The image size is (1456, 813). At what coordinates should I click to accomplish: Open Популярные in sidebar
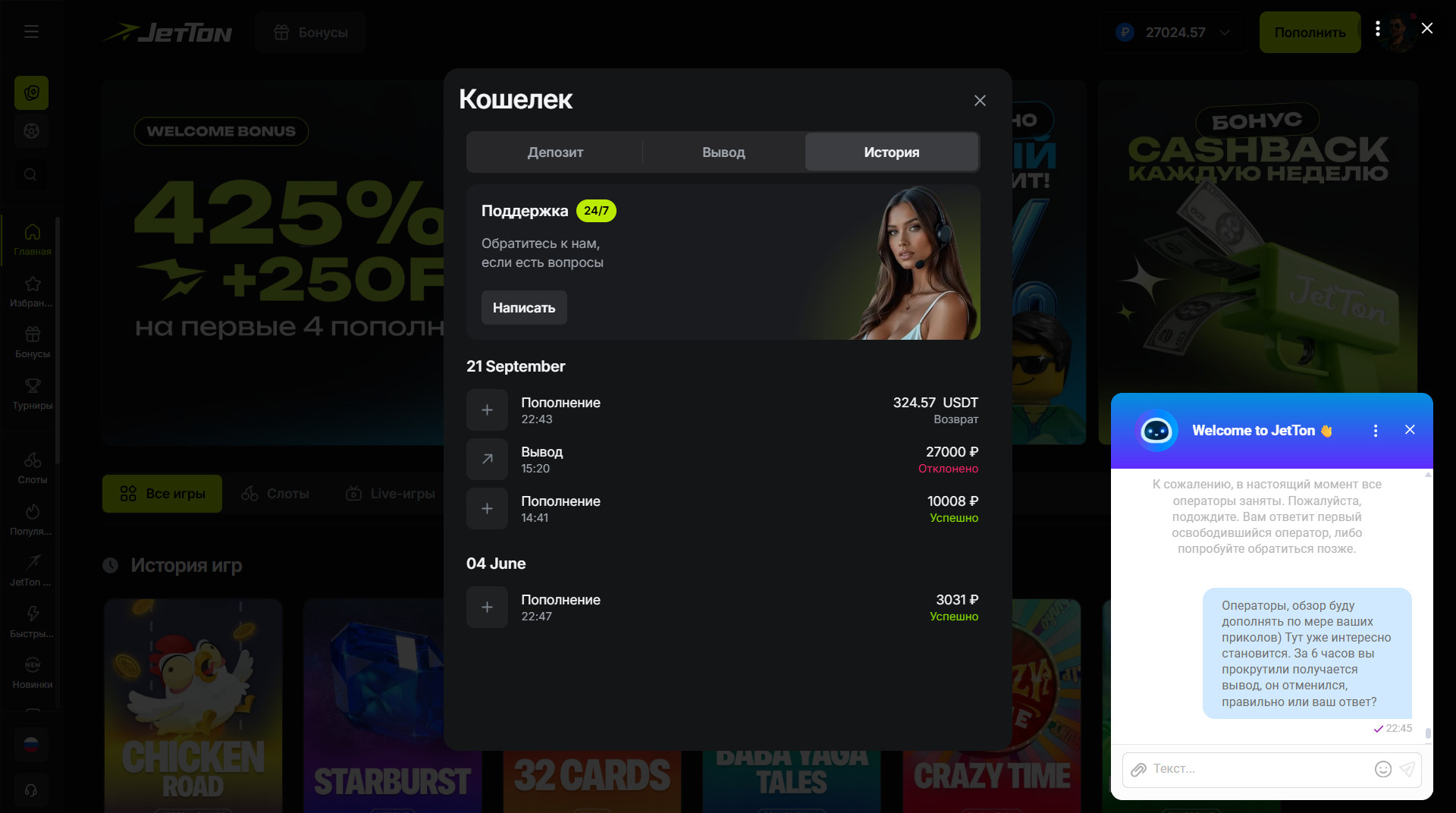pos(32,520)
